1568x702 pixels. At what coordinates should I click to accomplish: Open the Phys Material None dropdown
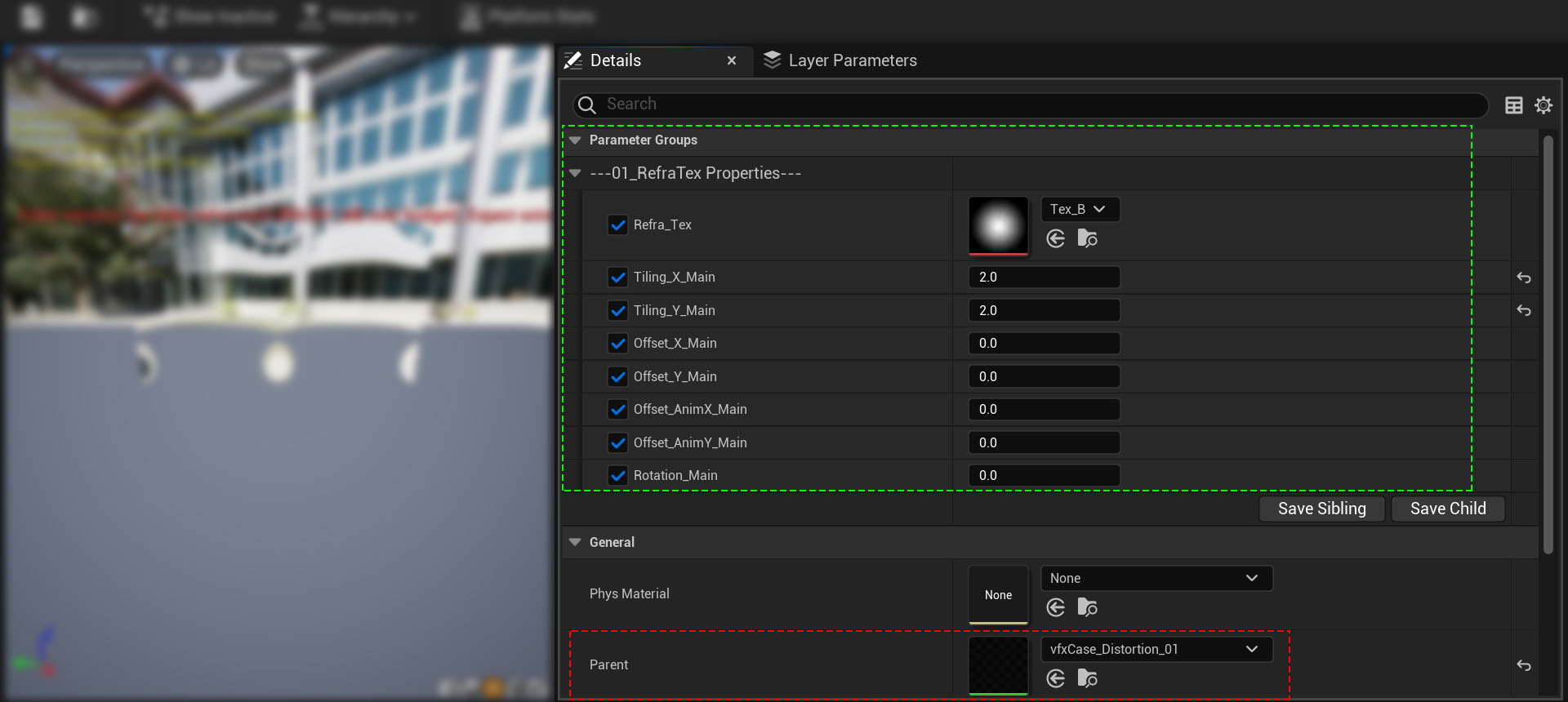[1156, 578]
